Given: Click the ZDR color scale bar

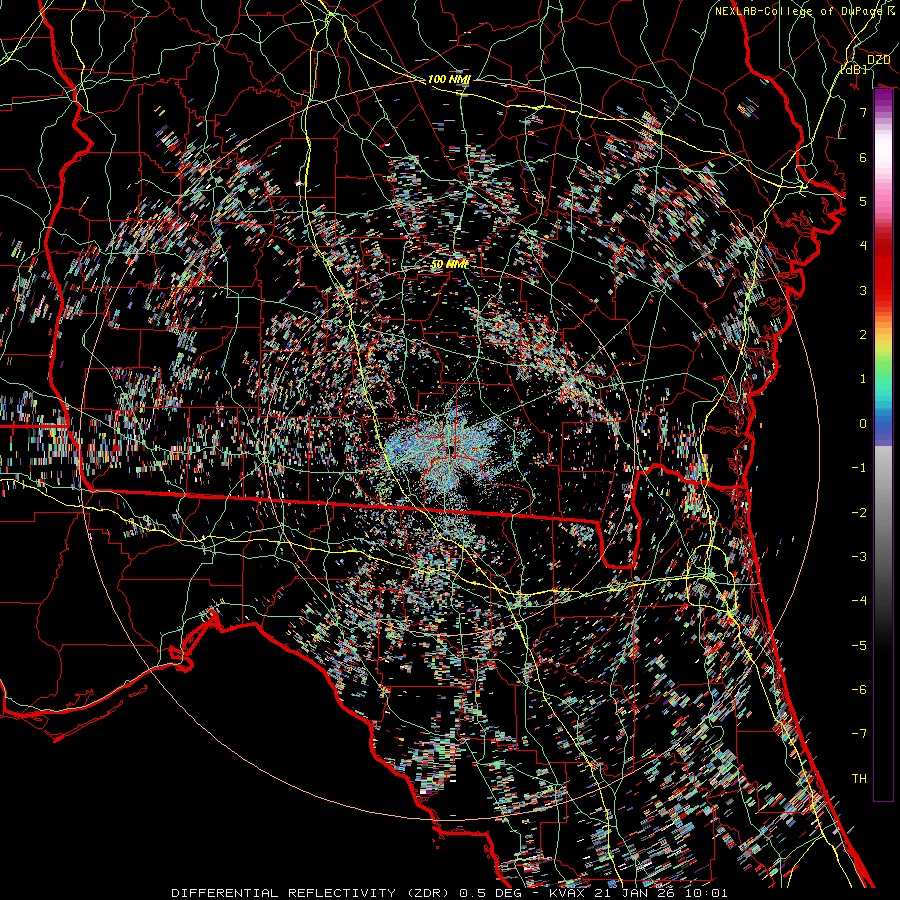Looking at the screenshot, I should click(x=883, y=445).
